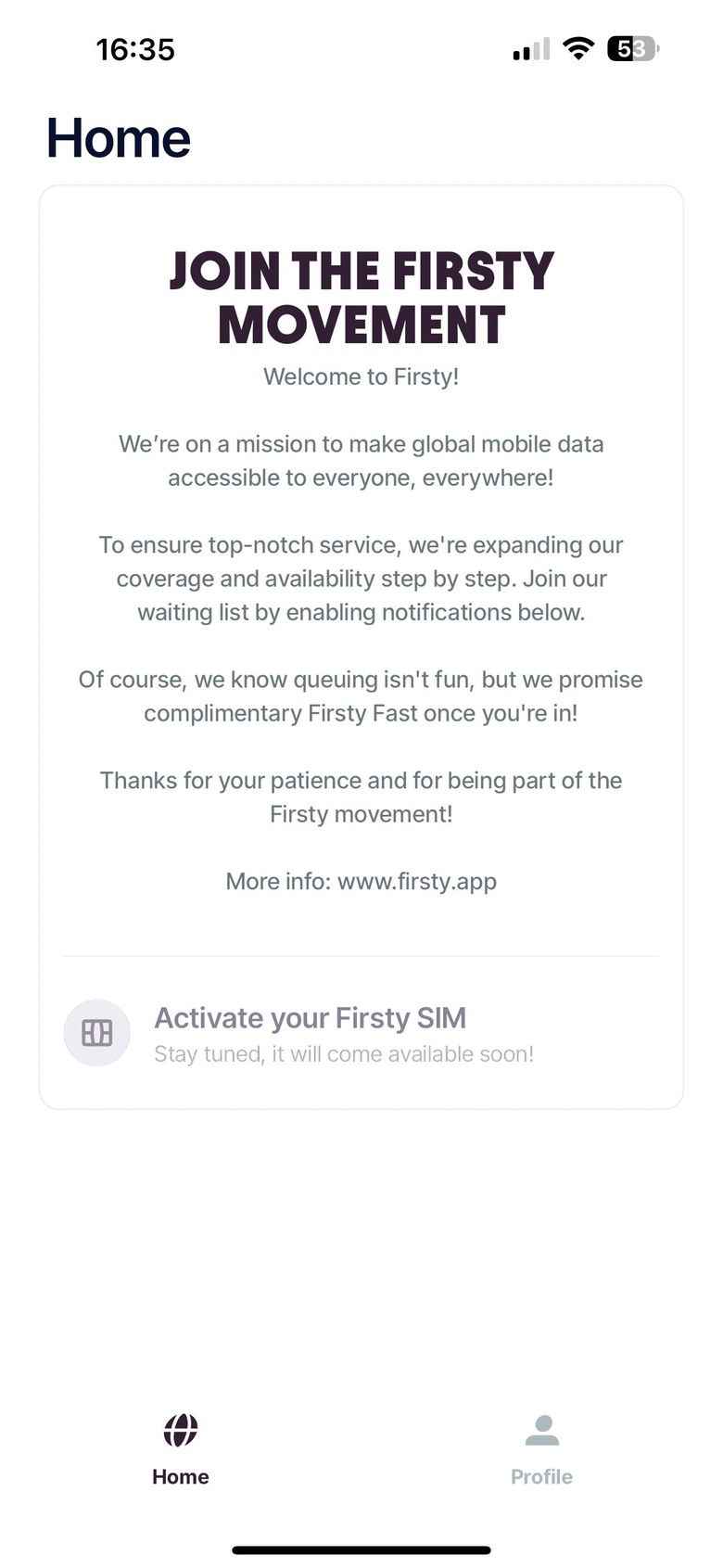Tap the 16:35 clock

click(x=135, y=49)
